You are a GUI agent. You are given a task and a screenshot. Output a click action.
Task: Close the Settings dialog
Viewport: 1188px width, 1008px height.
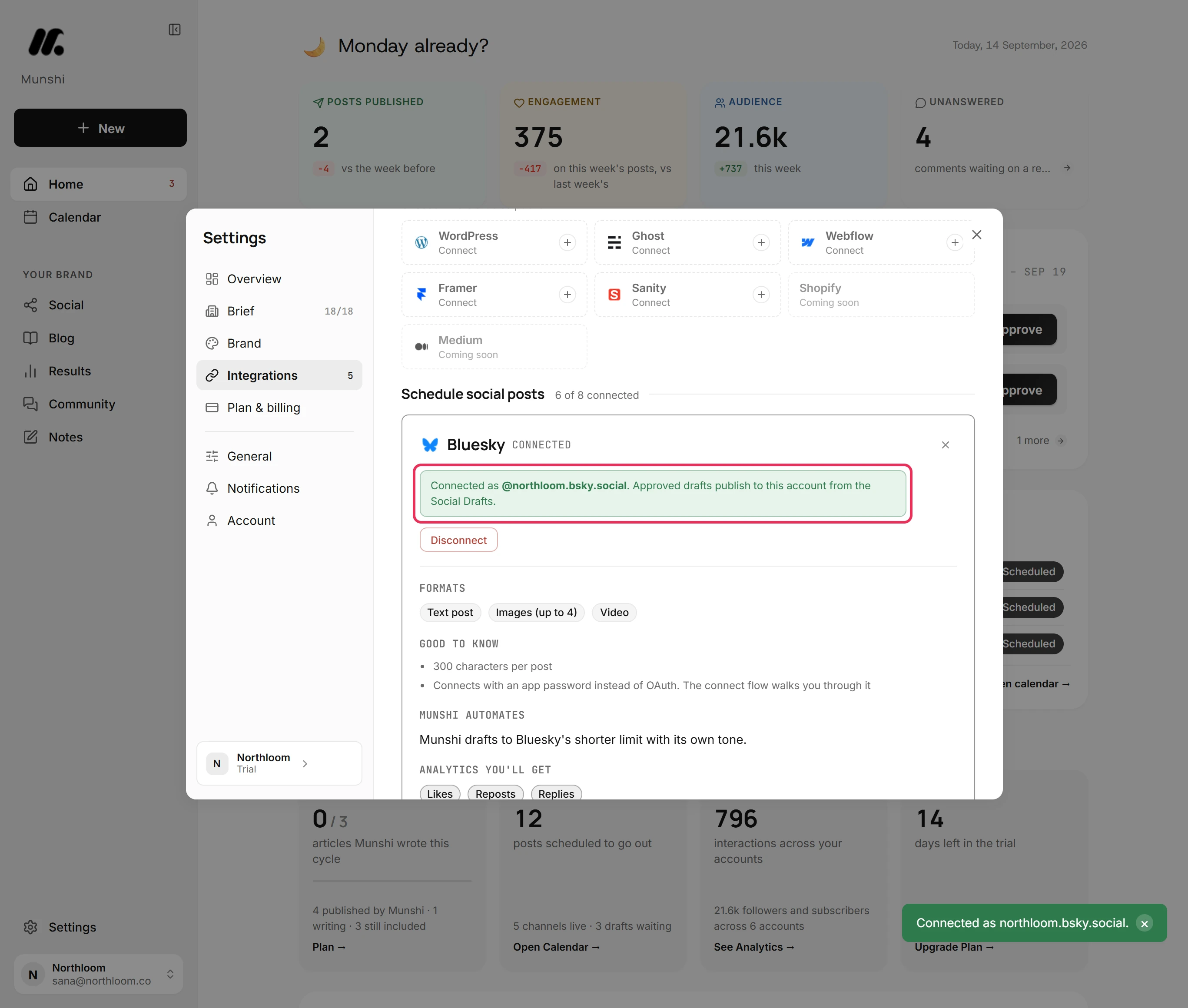pyautogui.click(x=976, y=235)
